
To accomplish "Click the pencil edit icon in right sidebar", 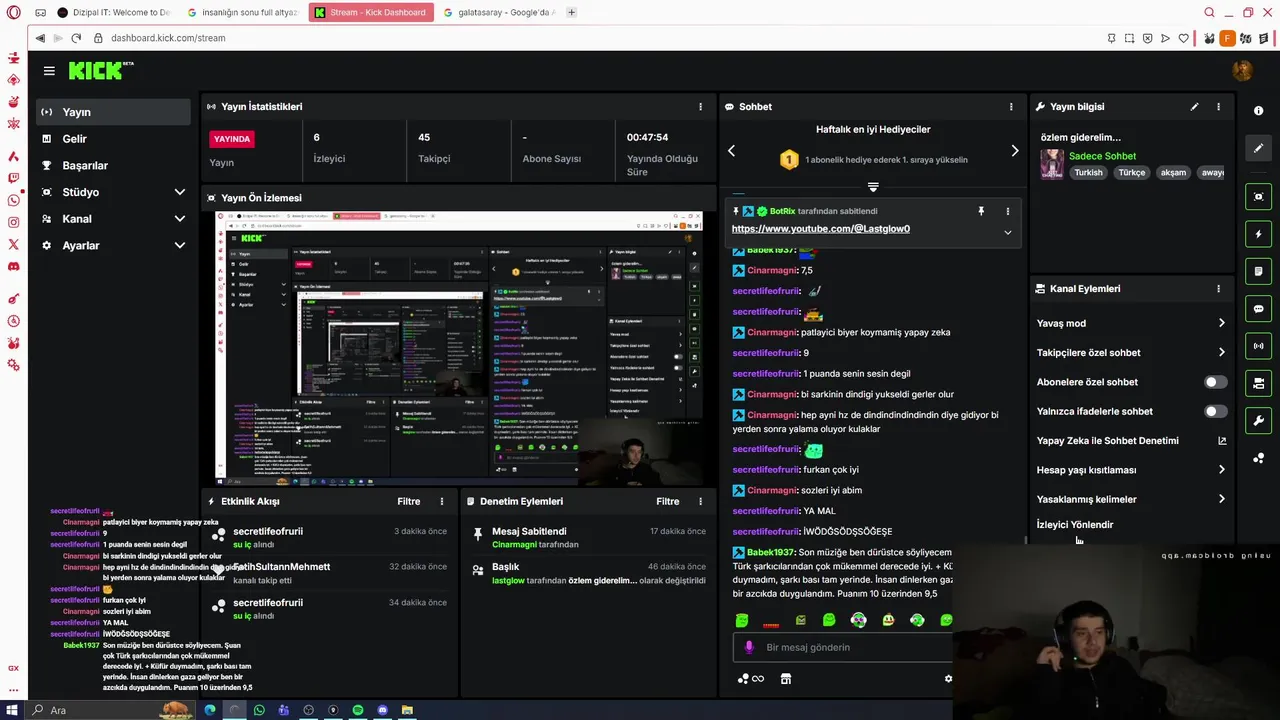I will click(1258, 148).
